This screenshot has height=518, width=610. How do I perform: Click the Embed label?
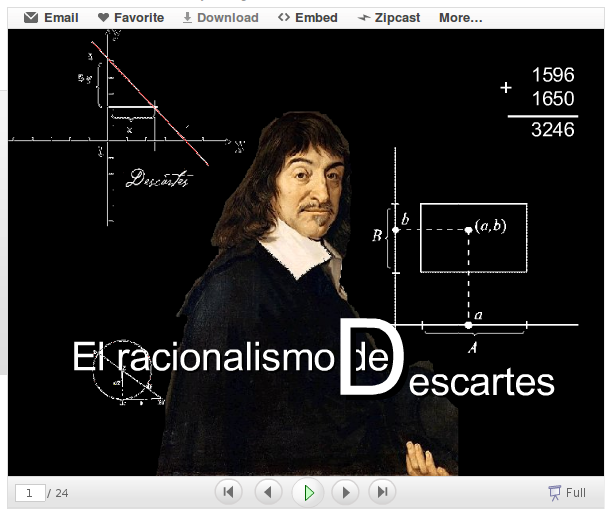[x=316, y=18]
